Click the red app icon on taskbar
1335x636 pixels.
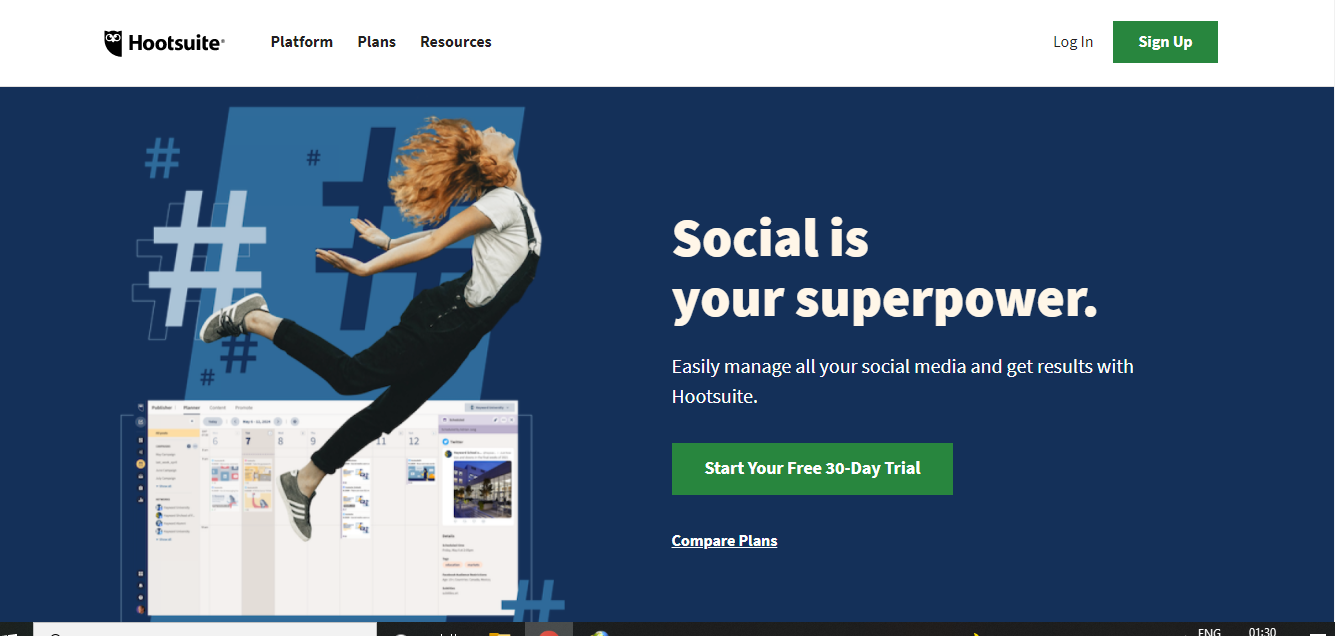coord(548,631)
